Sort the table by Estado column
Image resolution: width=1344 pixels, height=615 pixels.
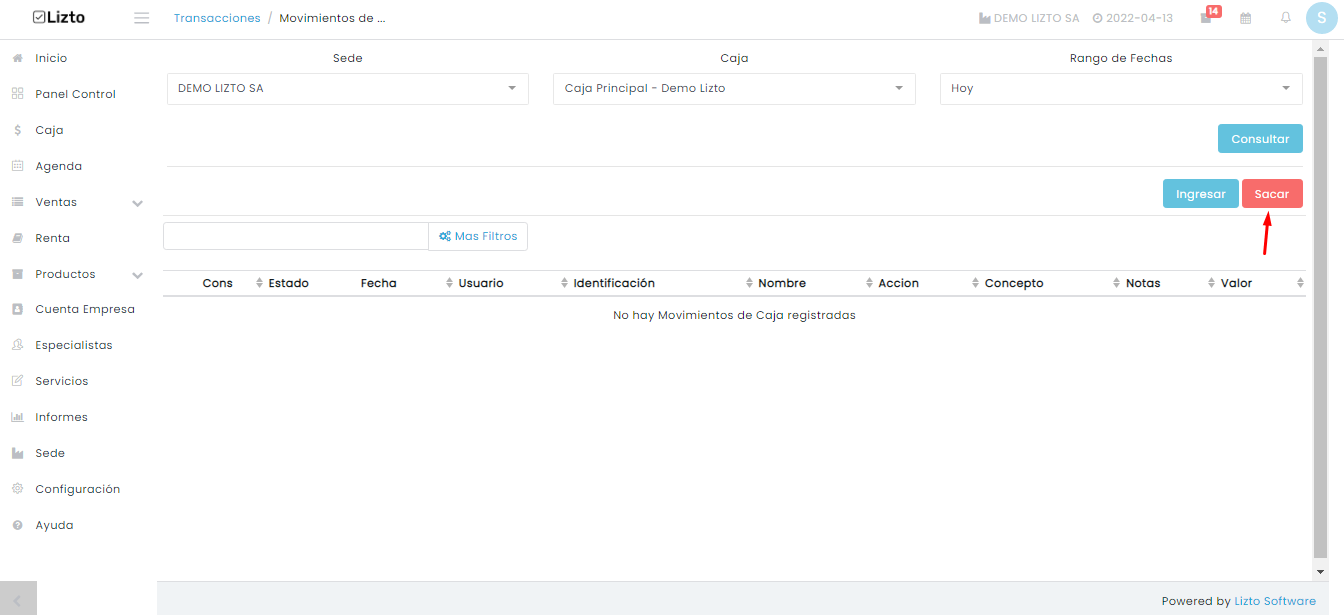[288, 283]
